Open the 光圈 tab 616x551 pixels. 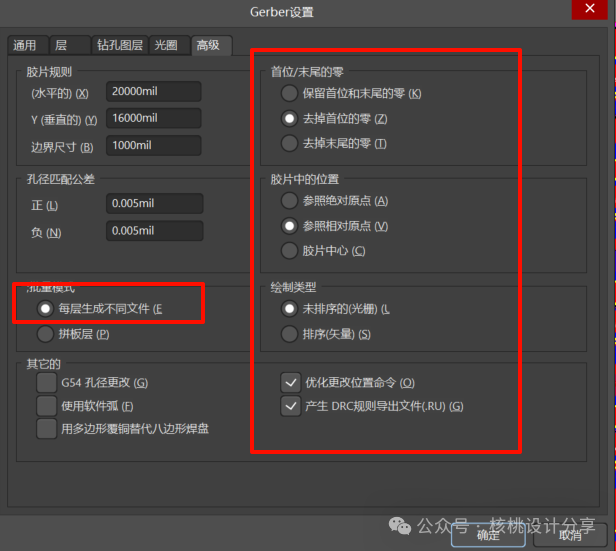(167, 45)
